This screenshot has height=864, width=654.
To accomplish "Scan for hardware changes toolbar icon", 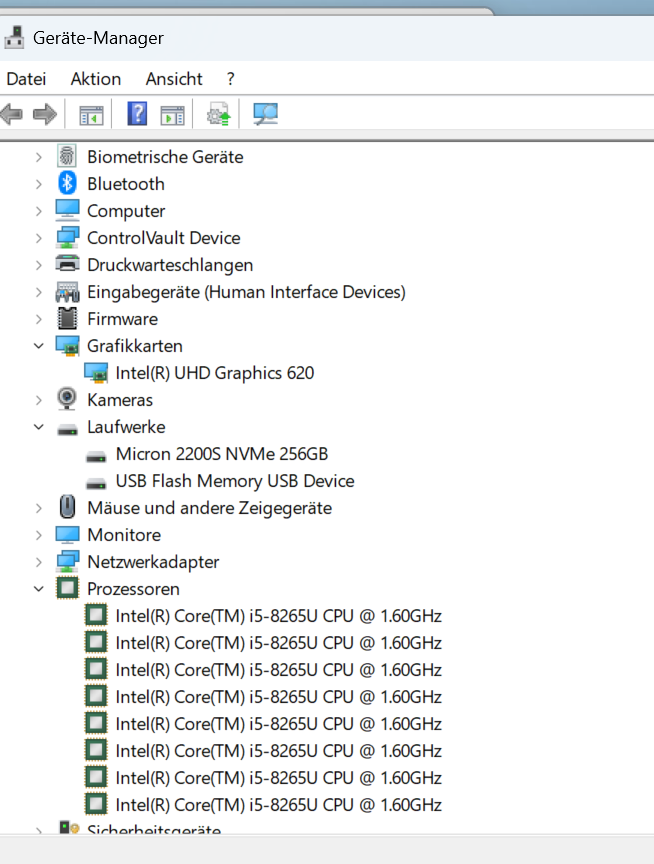I will pyautogui.click(x=266, y=114).
